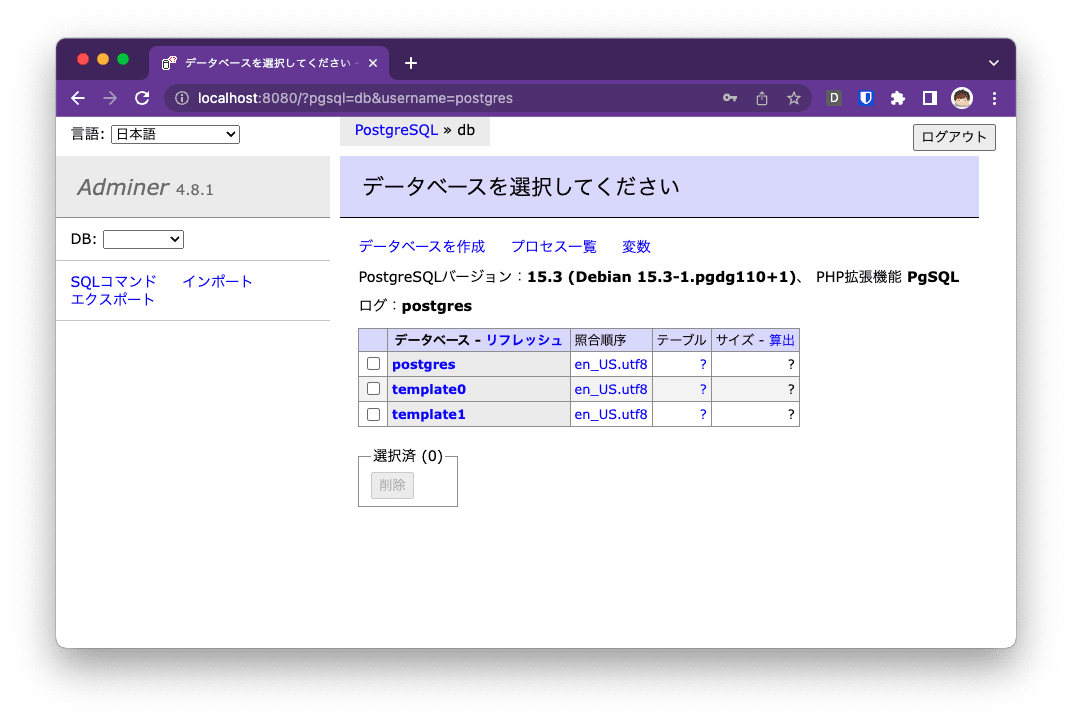This screenshot has width=1072, height=722.
Task: Go back with the browser back arrow
Action: pyautogui.click(x=78, y=98)
